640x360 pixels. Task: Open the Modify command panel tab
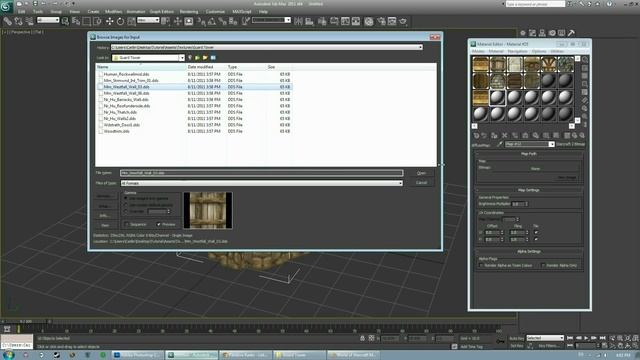click(x=532, y=33)
